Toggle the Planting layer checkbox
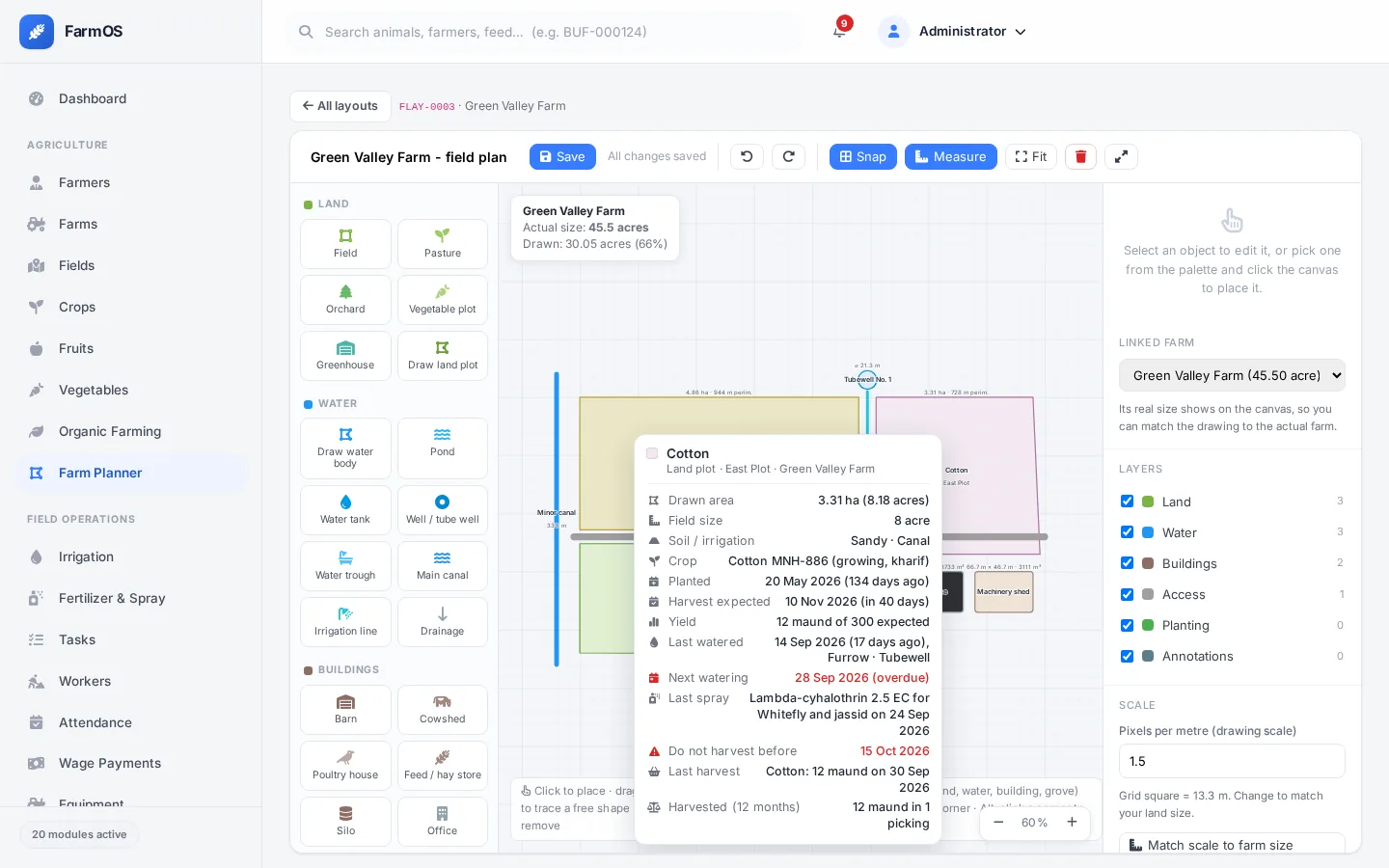The width and height of the screenshot is (1389, 868). point(1127,625)
